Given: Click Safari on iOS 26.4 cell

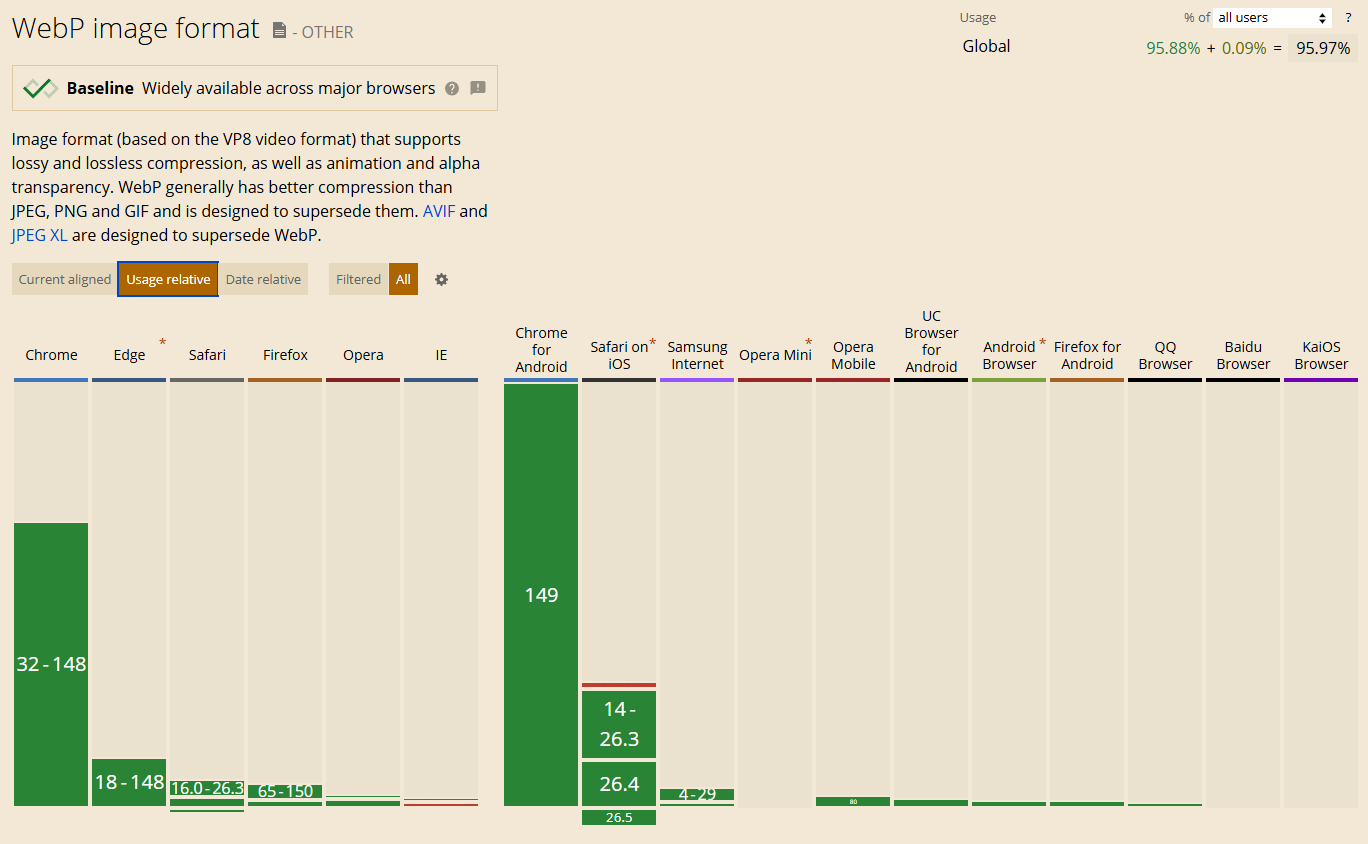Looking at the screenshot, I should [619, 784].
